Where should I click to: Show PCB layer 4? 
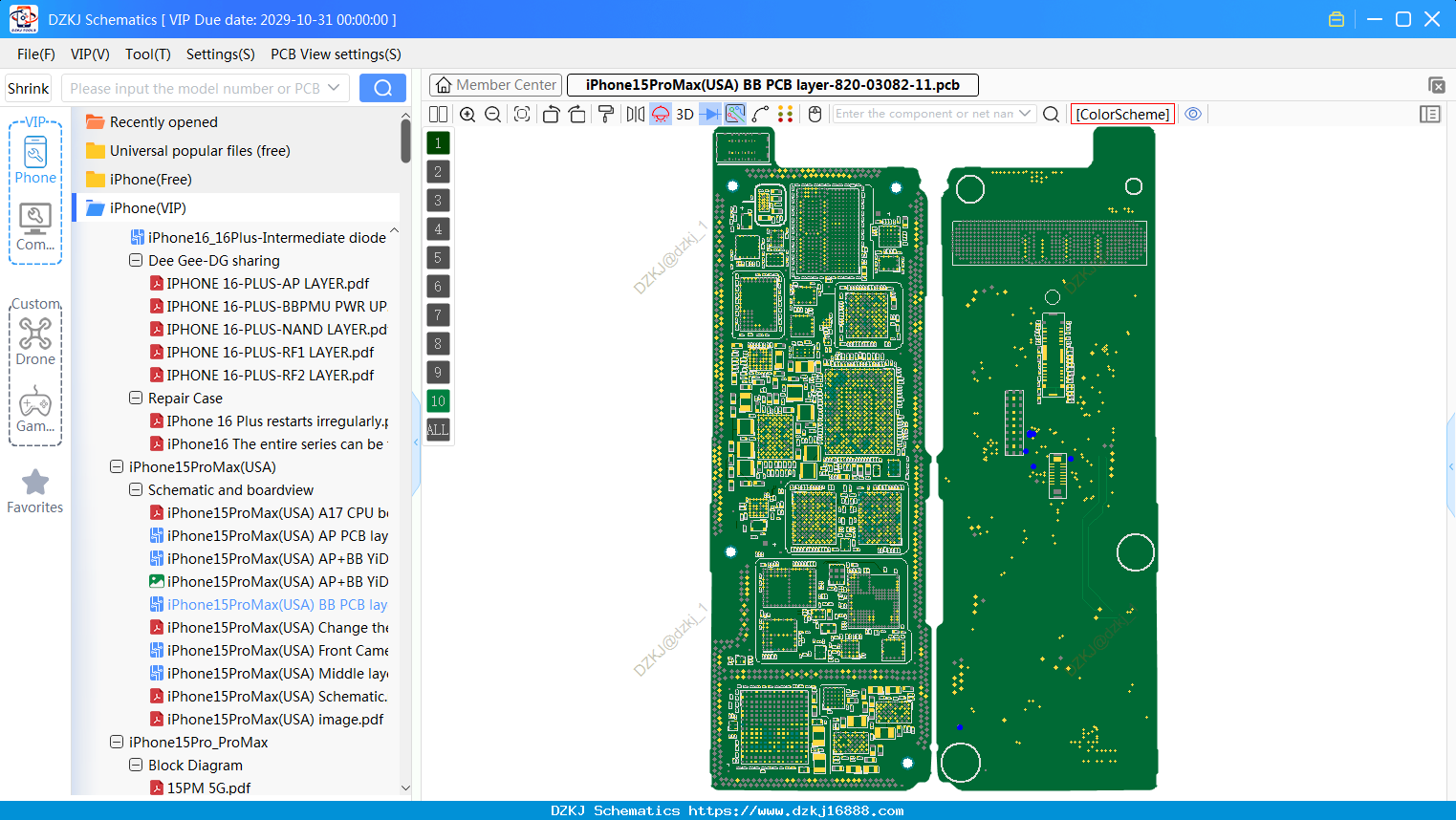click(x=438, y=229)
